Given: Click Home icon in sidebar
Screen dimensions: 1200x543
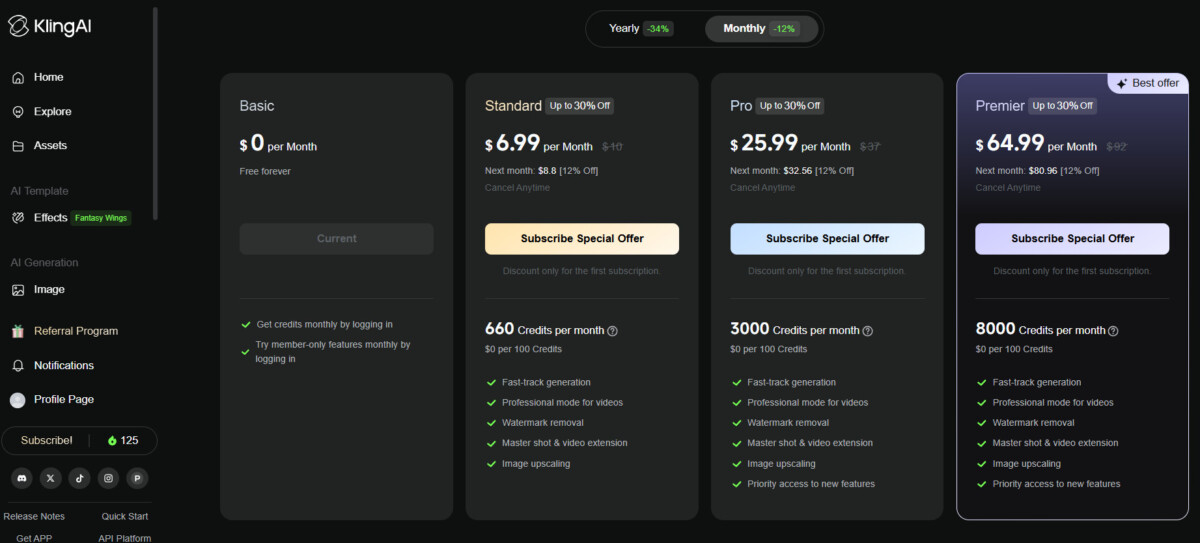Looking at the screenshot, I should [18, 77].
